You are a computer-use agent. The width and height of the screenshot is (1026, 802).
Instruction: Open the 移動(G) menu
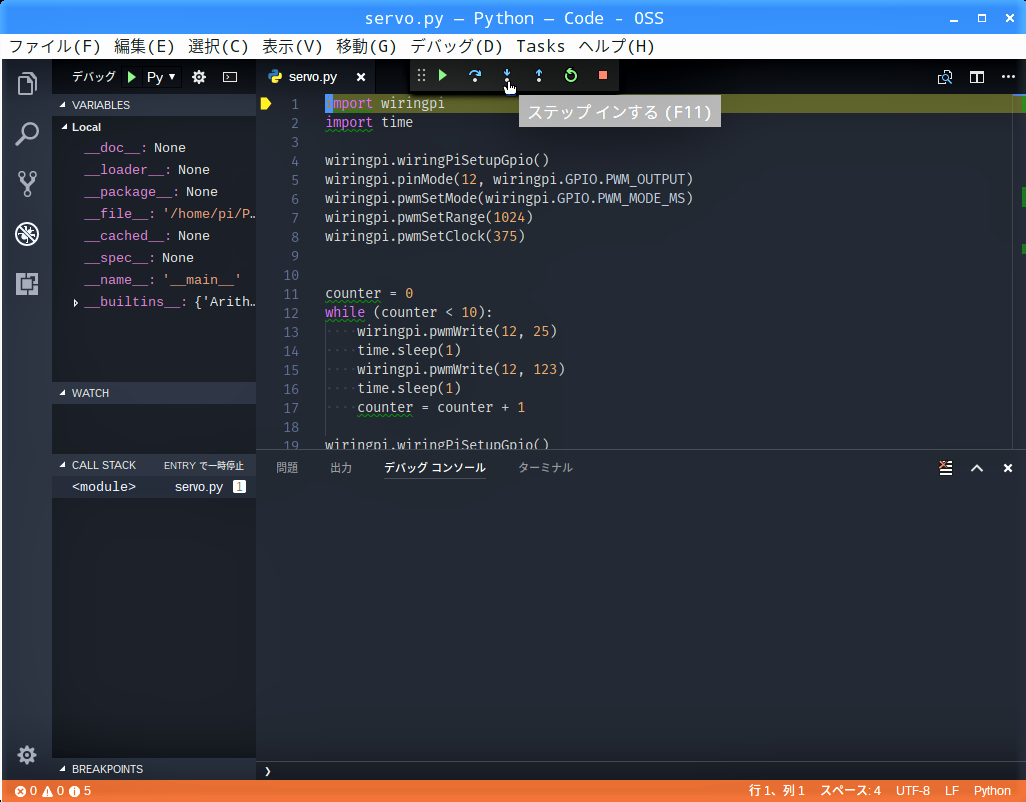pyautogui.click(x=366, y=46)
